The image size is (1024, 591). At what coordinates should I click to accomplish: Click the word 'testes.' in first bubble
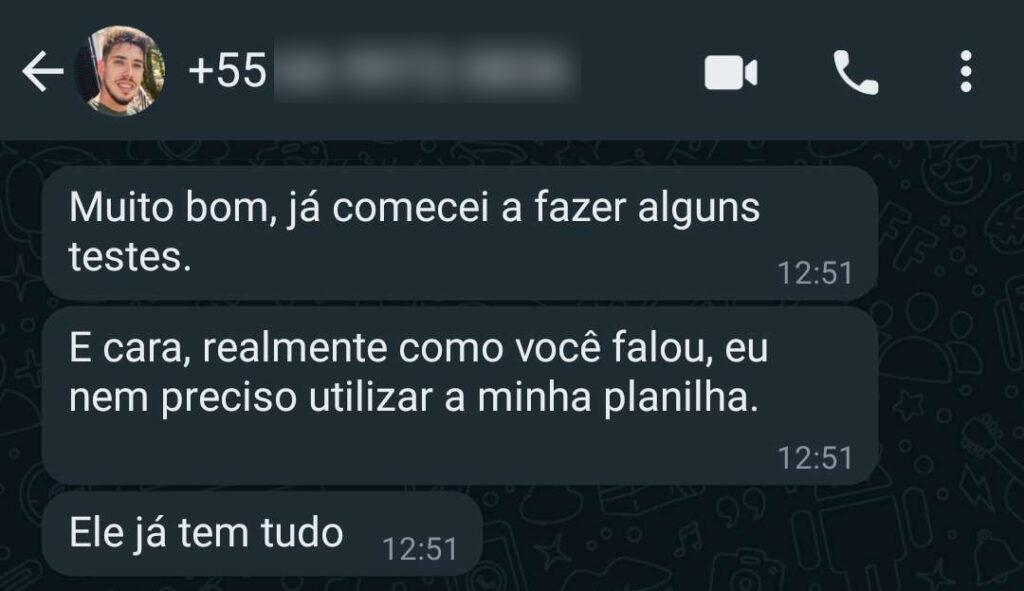130,257
